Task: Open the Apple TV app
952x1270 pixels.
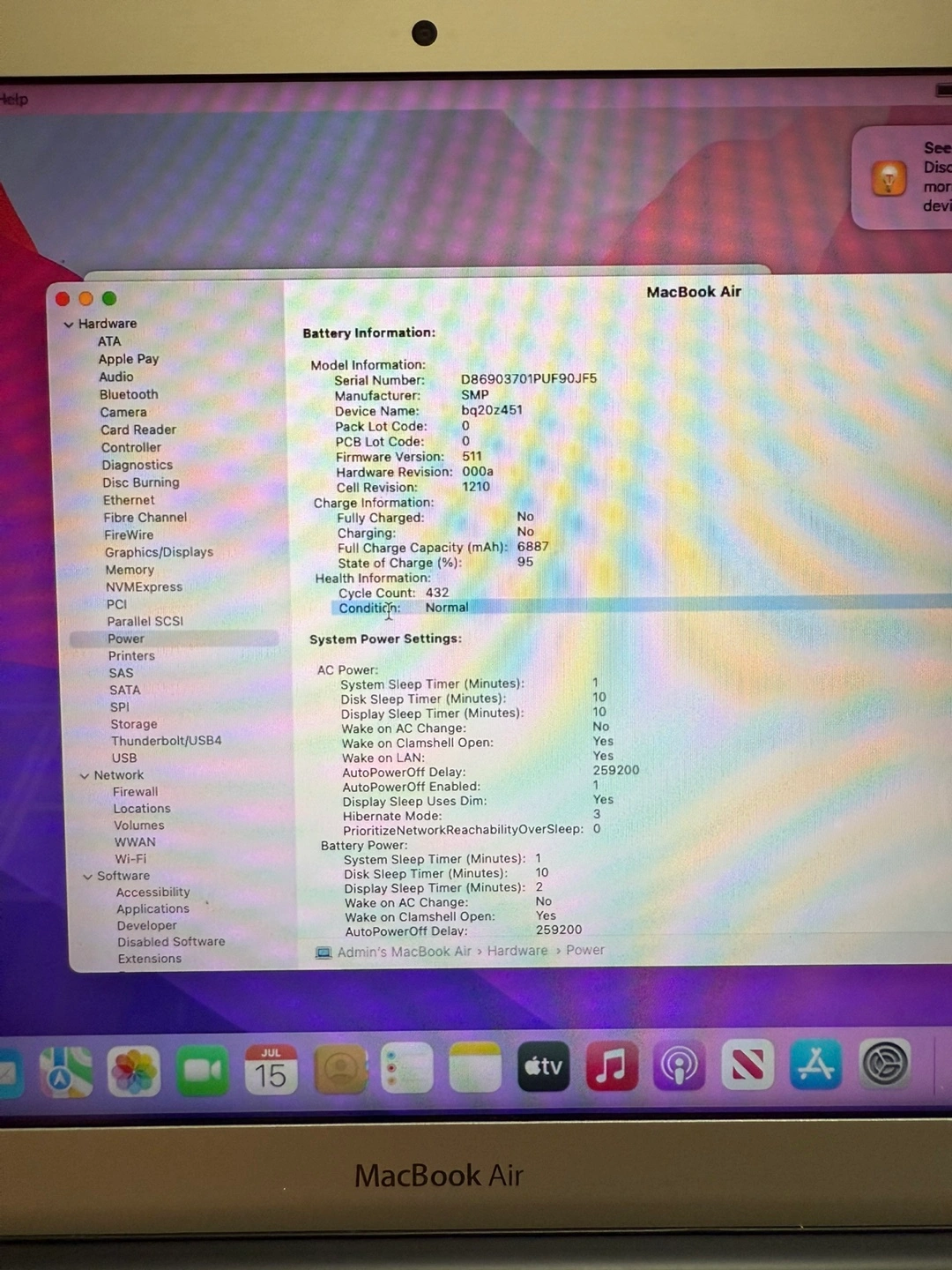Action: coord(543,1066)
